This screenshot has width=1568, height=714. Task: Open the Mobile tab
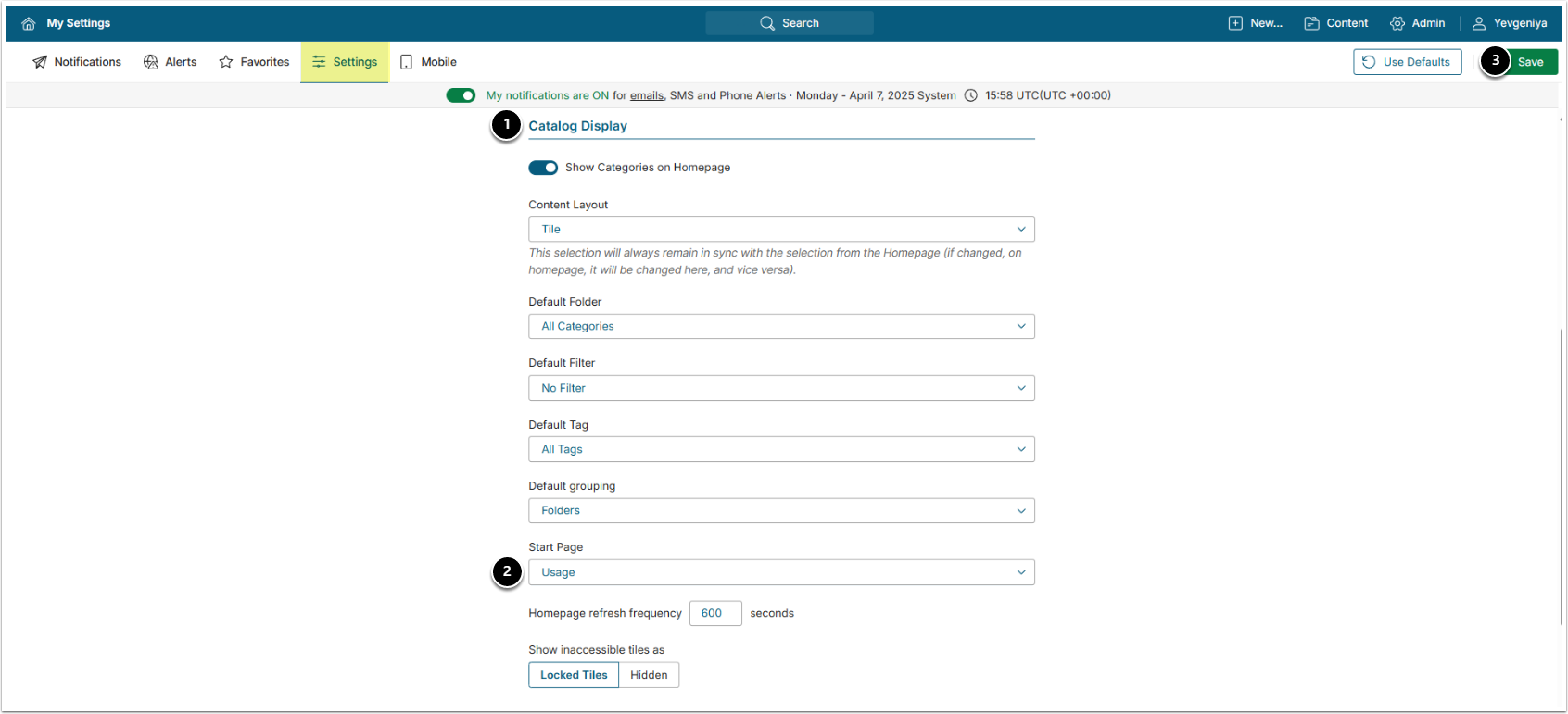tap(428, 62)
